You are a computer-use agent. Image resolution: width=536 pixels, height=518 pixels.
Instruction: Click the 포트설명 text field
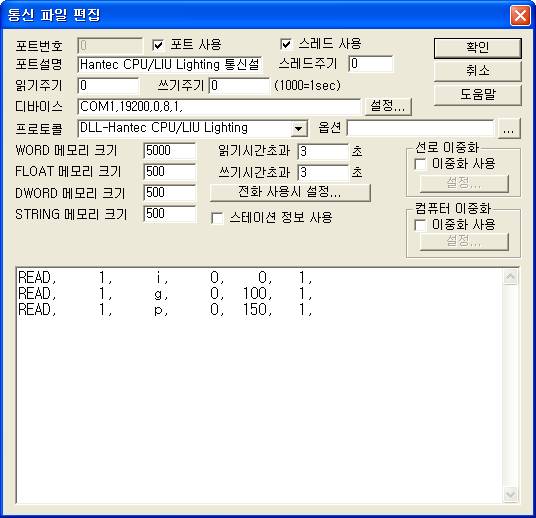click(170, 65)
